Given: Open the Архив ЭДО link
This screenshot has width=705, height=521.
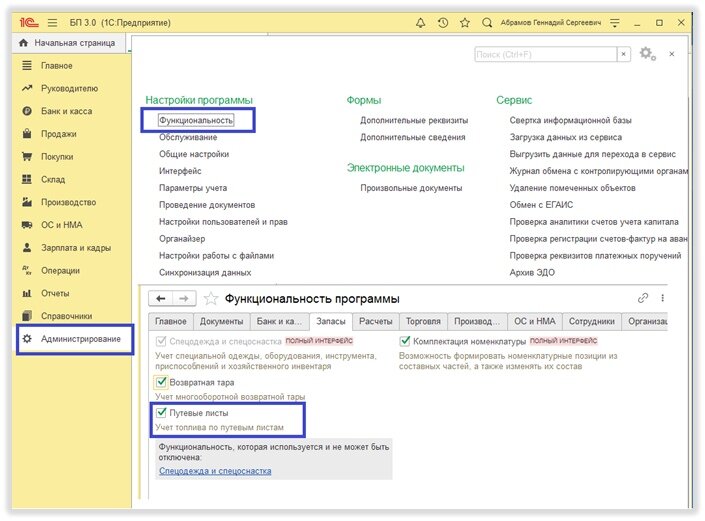Looking at the screenshot, I should [x=532, y=272].
